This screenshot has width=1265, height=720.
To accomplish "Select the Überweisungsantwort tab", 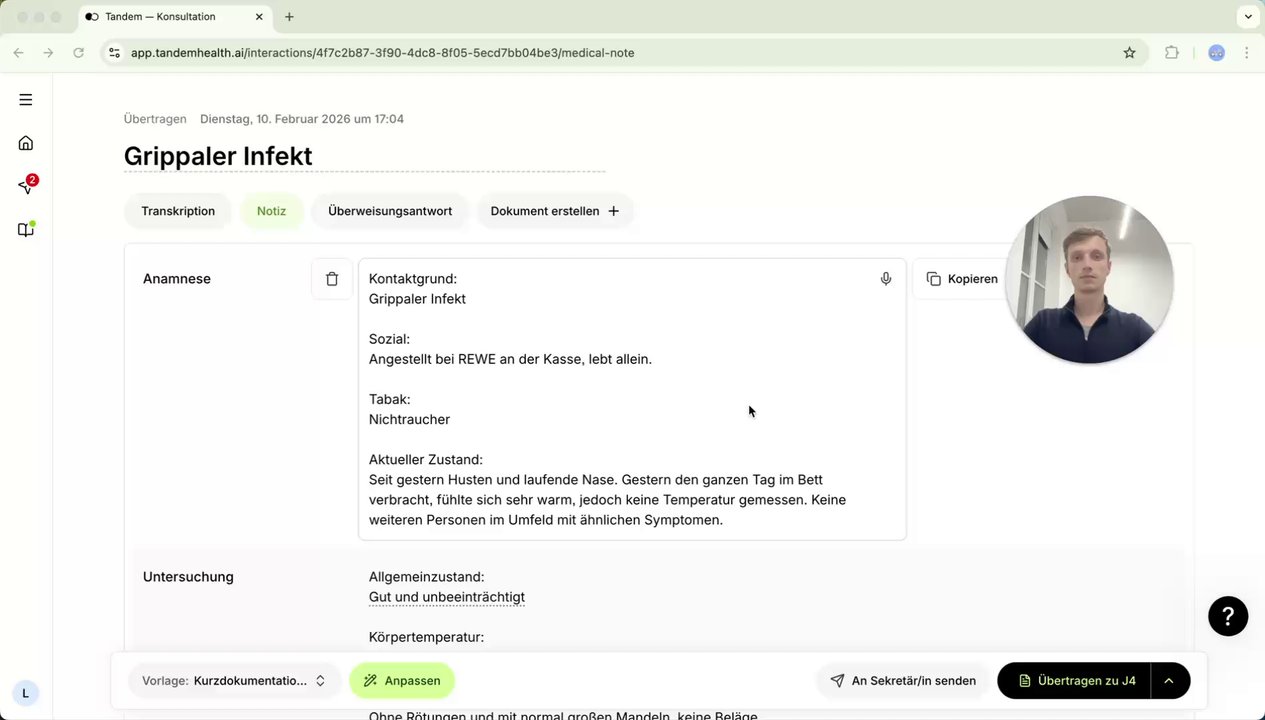I will point(390,211).
